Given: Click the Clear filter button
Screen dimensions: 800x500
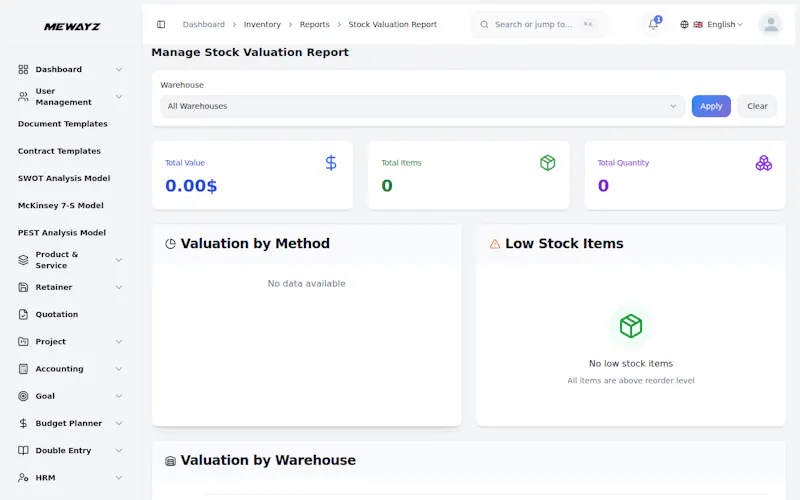Looking at the screenshot, I should tap(757, 106).
